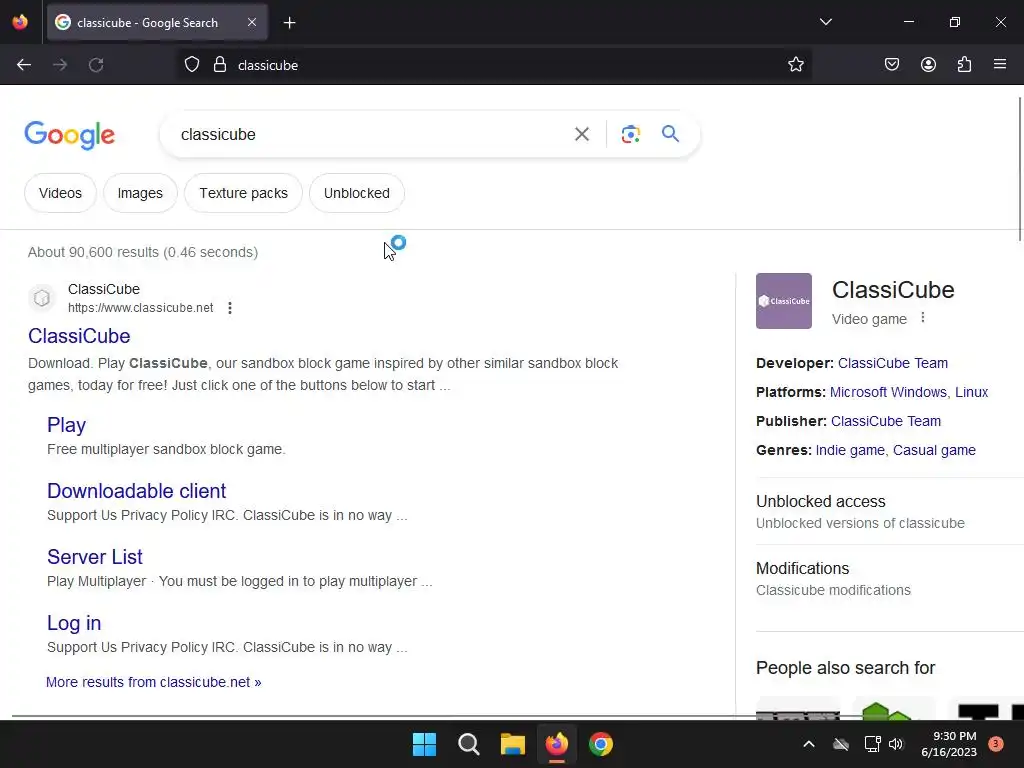Image resolution: width=1024 pixels, height=768 pixels.
Task: Open the Server List sitelink
Action: tap(95, 557)
